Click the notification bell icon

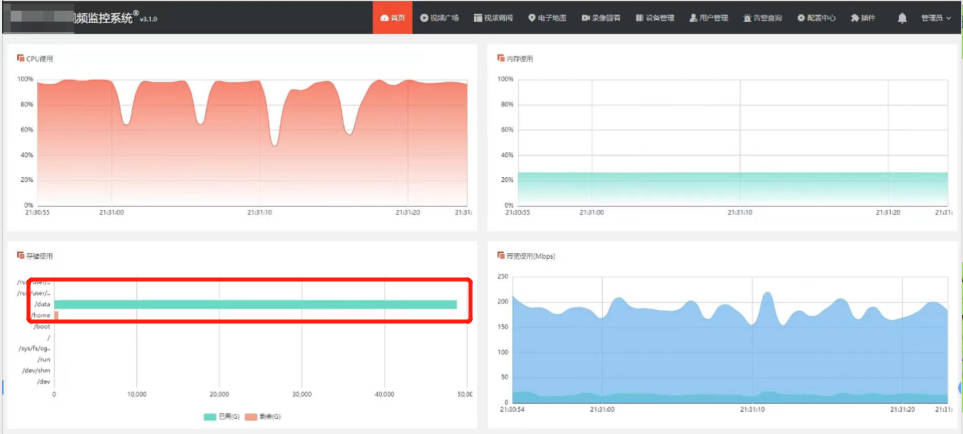[x=902, y=18]
